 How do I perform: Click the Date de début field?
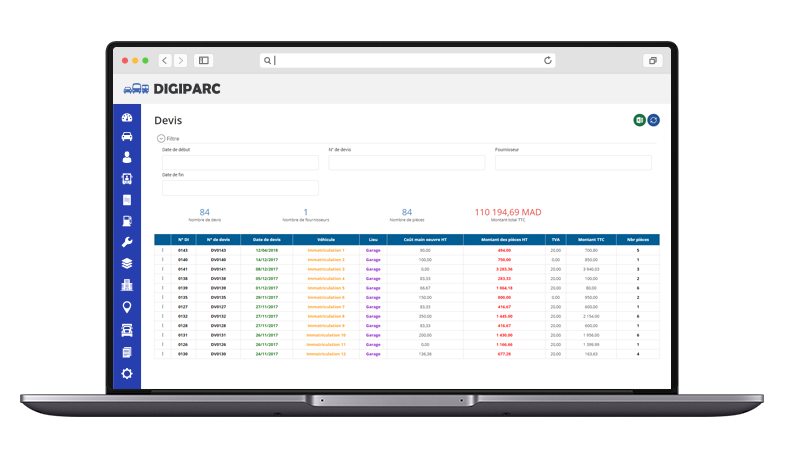240,162
